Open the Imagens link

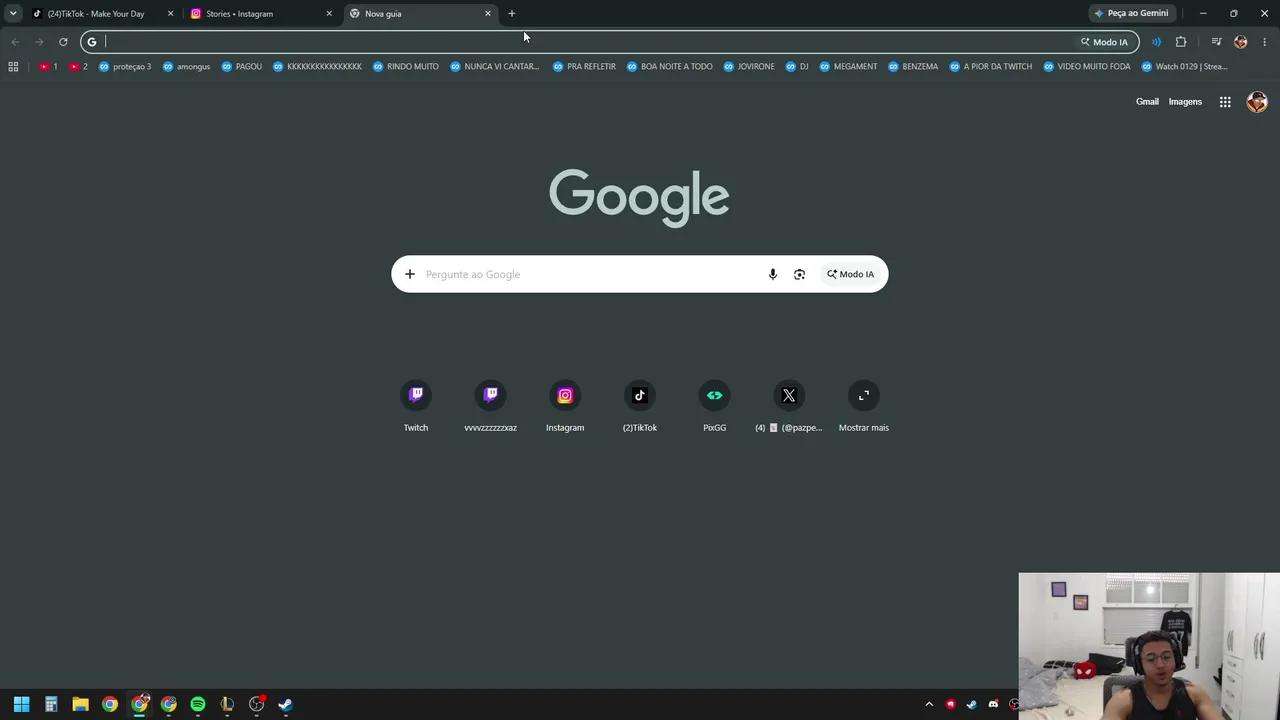coord(1185,102)
